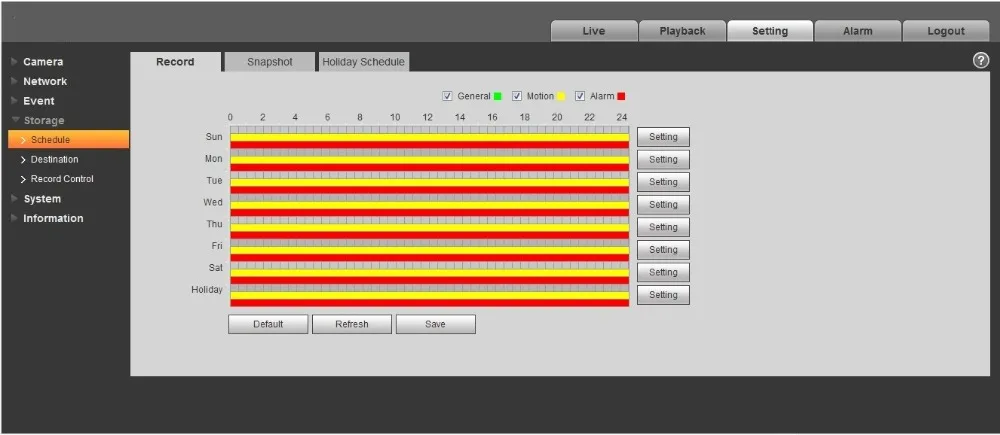
Task: Expand the Information menu arrow
Action: [x=14, y=218]
